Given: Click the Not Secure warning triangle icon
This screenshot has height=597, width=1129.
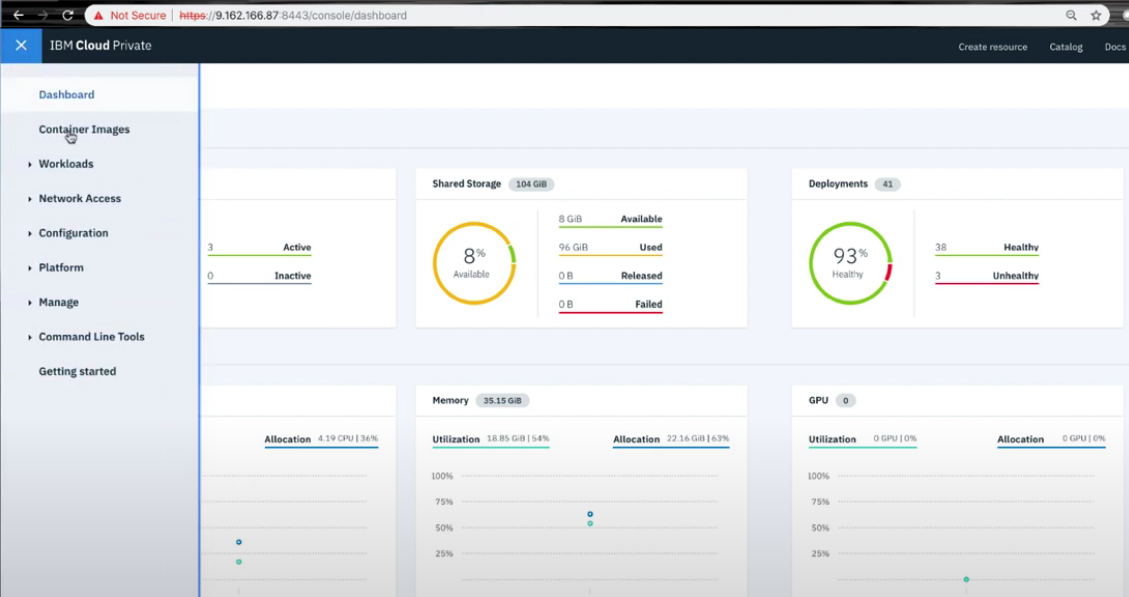Looking at the screenshot, I should [x=99, y=15].
